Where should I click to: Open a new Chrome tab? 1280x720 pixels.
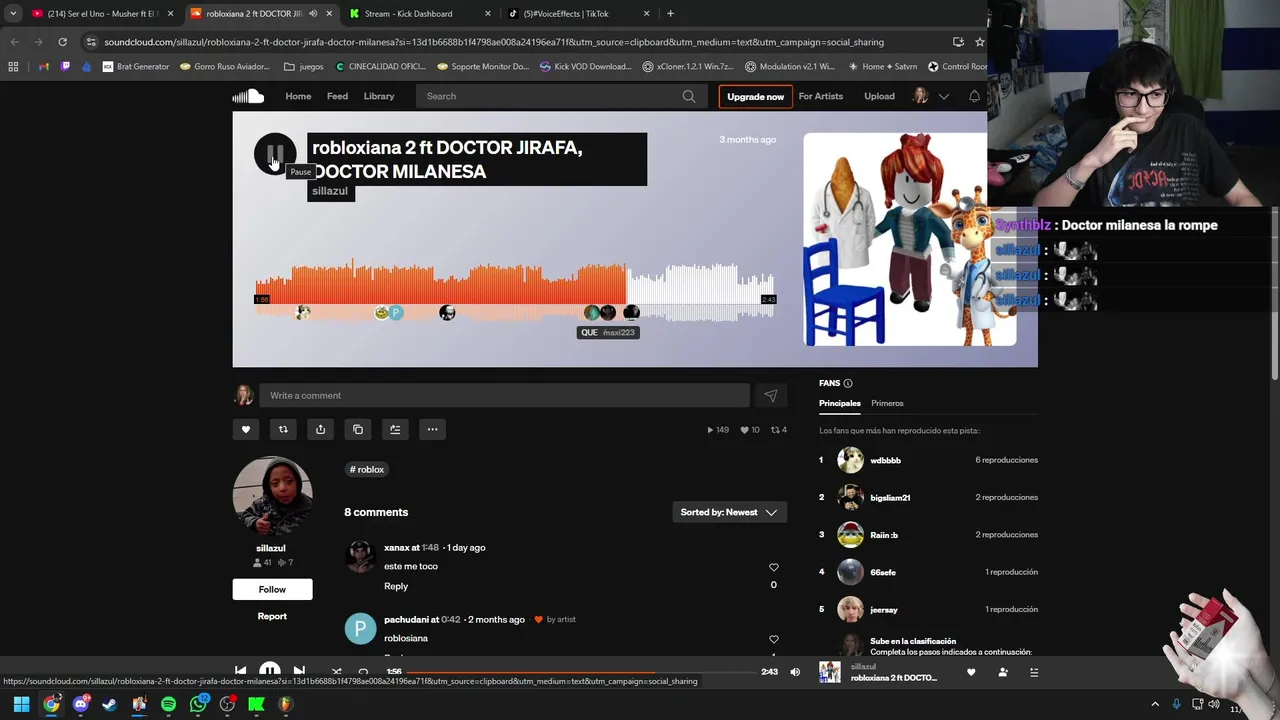670,14
